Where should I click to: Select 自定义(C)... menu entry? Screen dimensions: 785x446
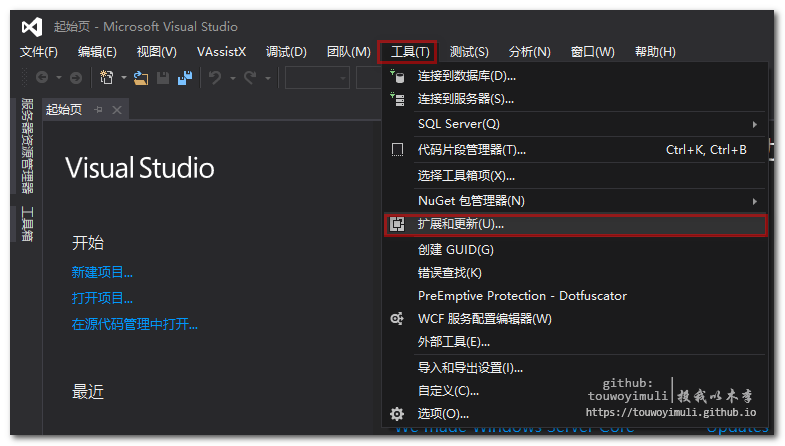click(x=575, y=391)
